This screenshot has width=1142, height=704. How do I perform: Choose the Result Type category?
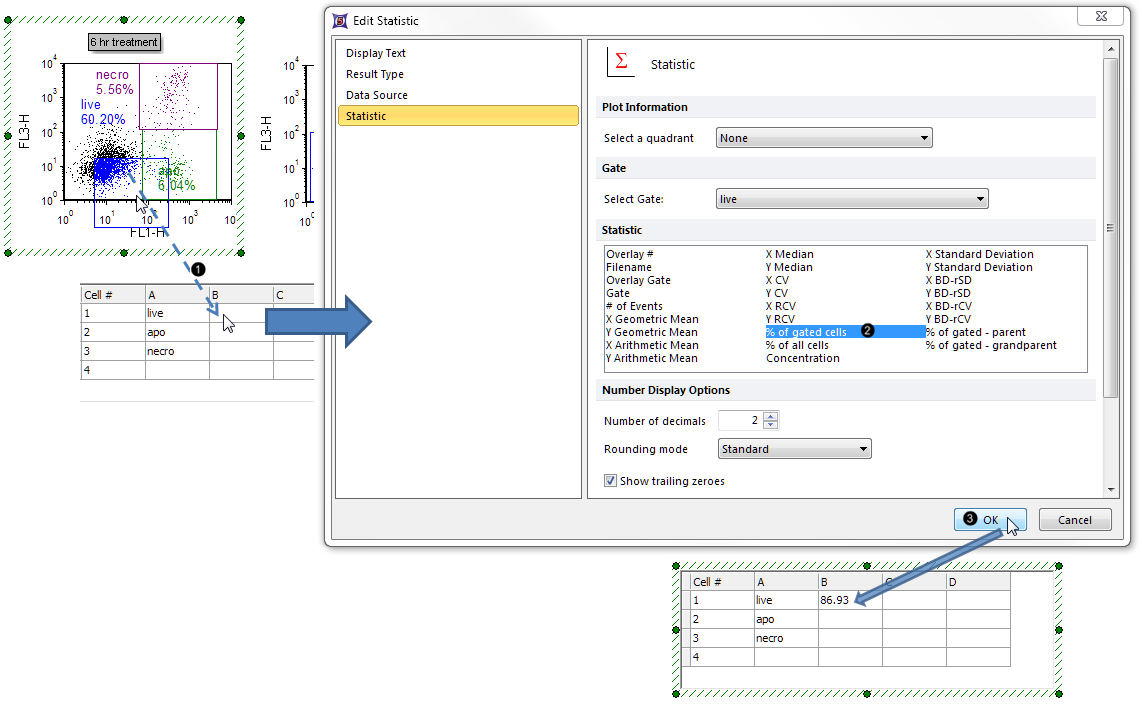click(x=375, y=74)
